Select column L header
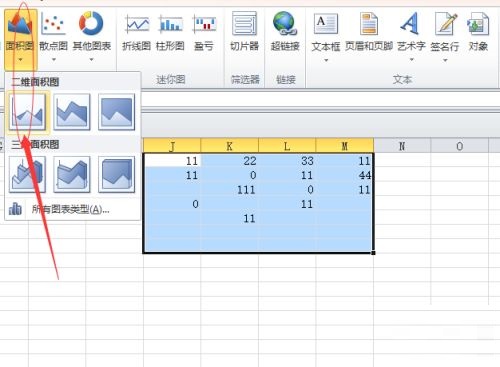 point(287,146)
